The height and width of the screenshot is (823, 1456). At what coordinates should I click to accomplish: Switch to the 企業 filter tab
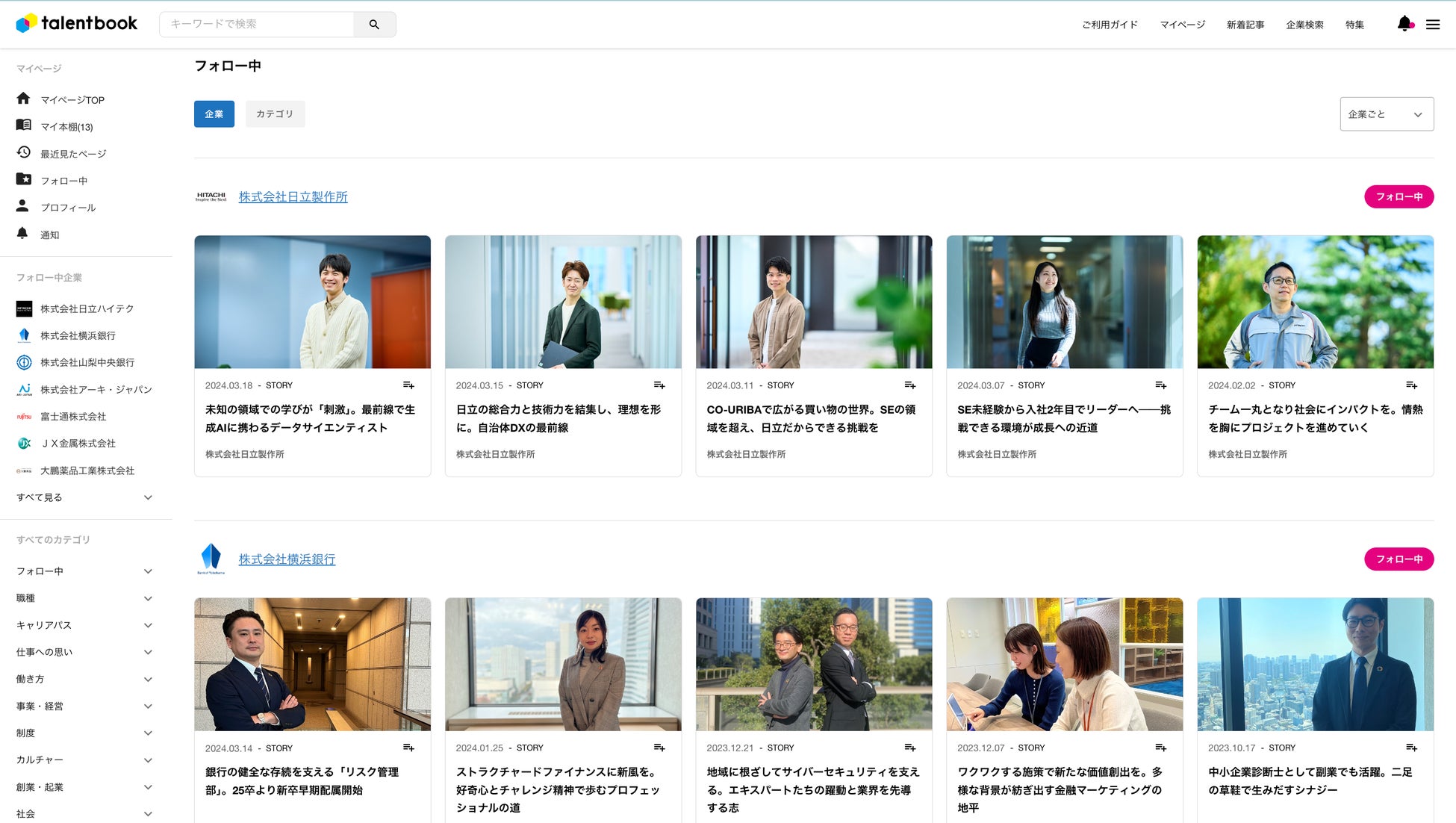click(x=214, y=114)
